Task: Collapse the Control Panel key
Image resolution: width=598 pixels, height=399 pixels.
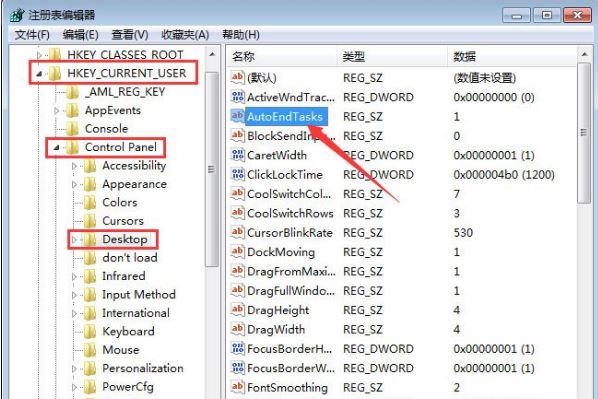Action: 56,147
